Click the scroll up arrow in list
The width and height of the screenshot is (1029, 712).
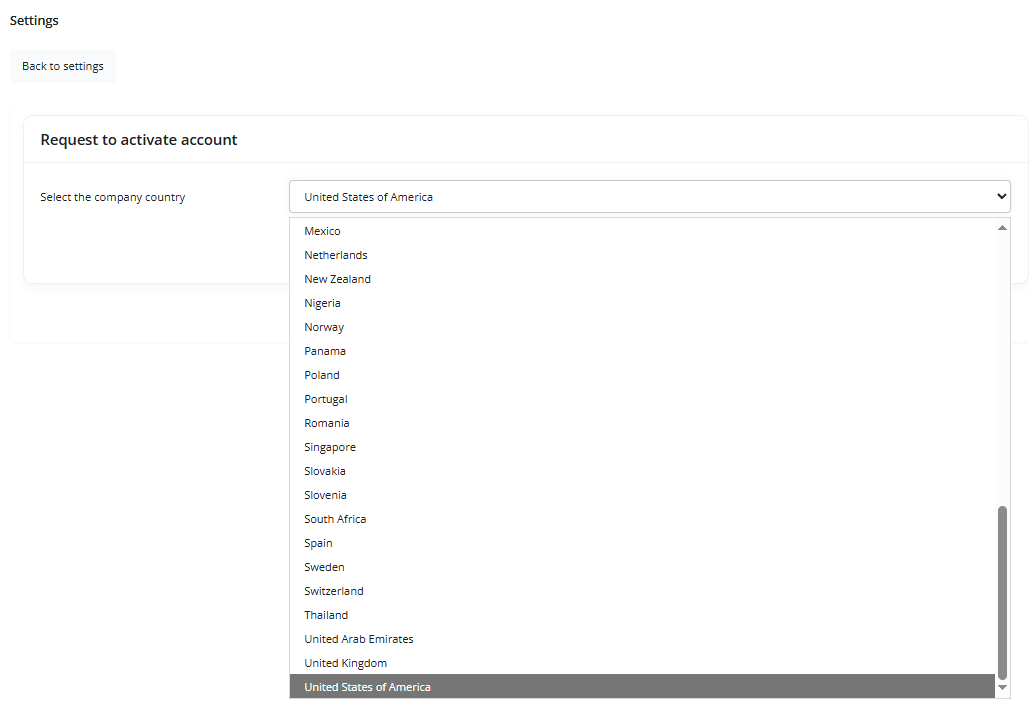(x=1002, y=228)
